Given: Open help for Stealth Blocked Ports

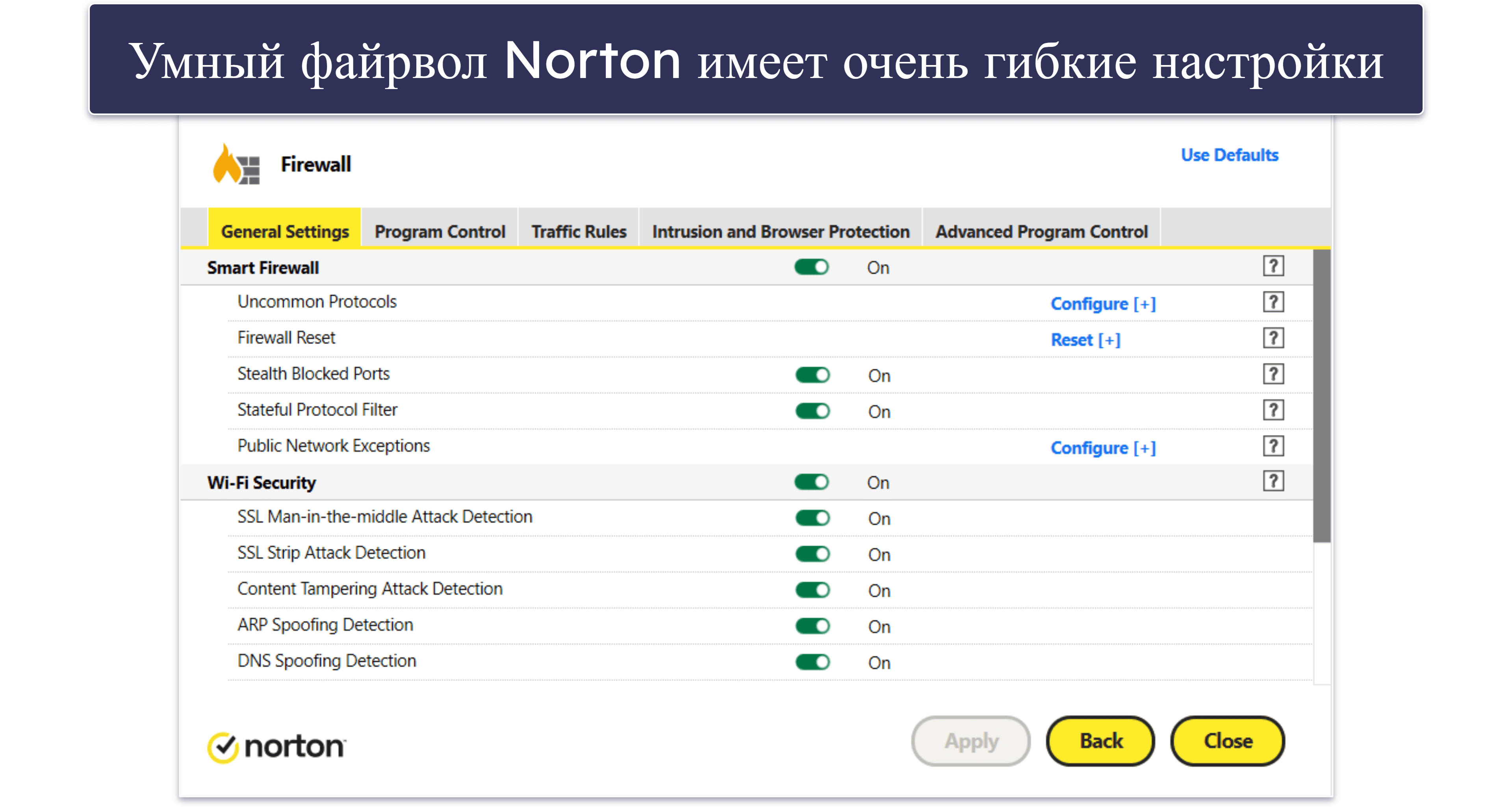Looking at the screenshot, I should [1273, 374].
